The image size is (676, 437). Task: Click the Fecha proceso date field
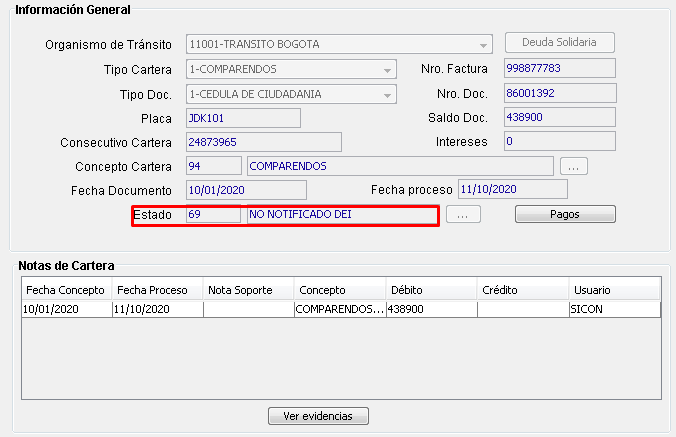coord(512,189)
